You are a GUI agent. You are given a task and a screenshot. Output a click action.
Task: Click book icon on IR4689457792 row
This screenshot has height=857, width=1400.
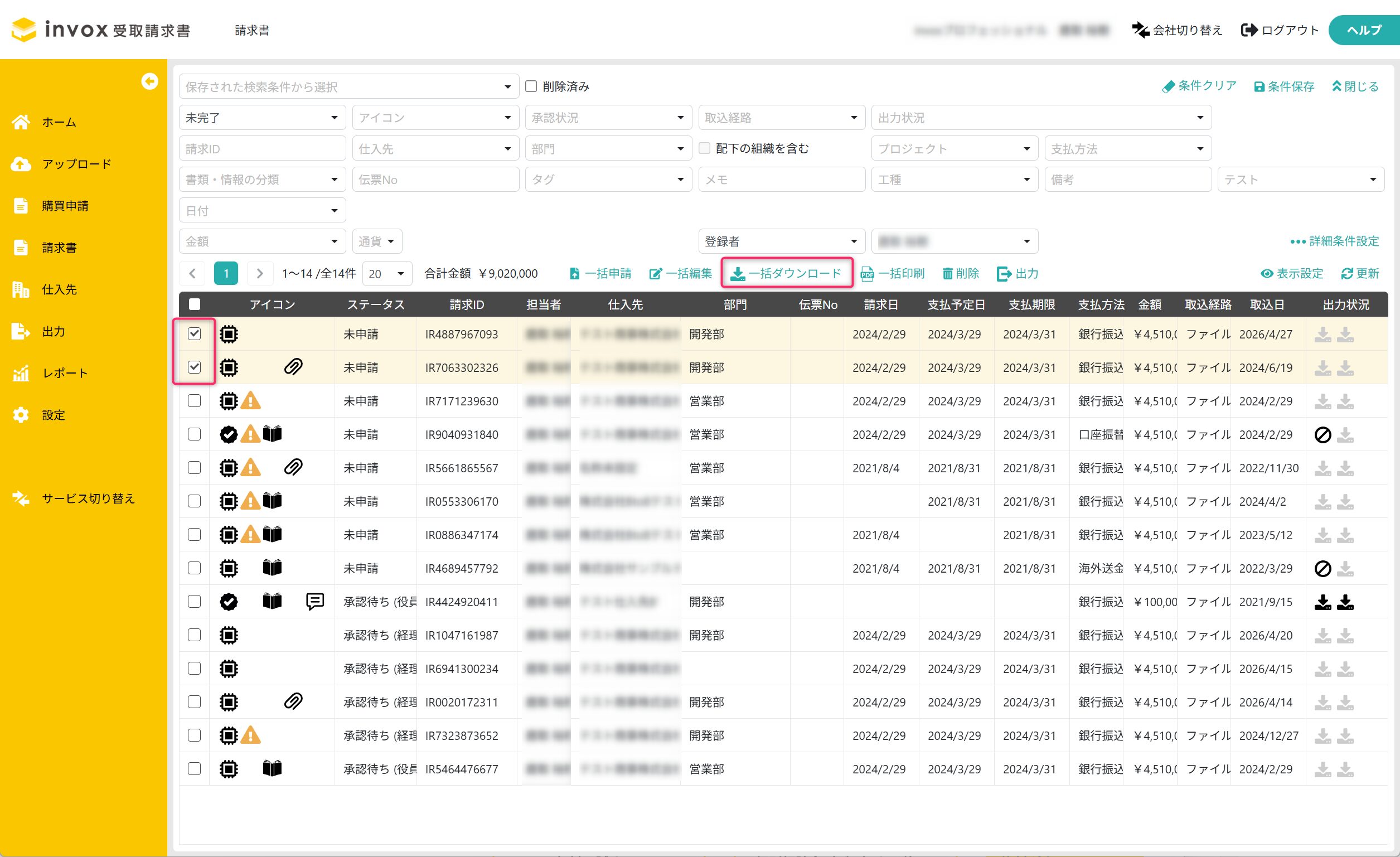[272, 568]
